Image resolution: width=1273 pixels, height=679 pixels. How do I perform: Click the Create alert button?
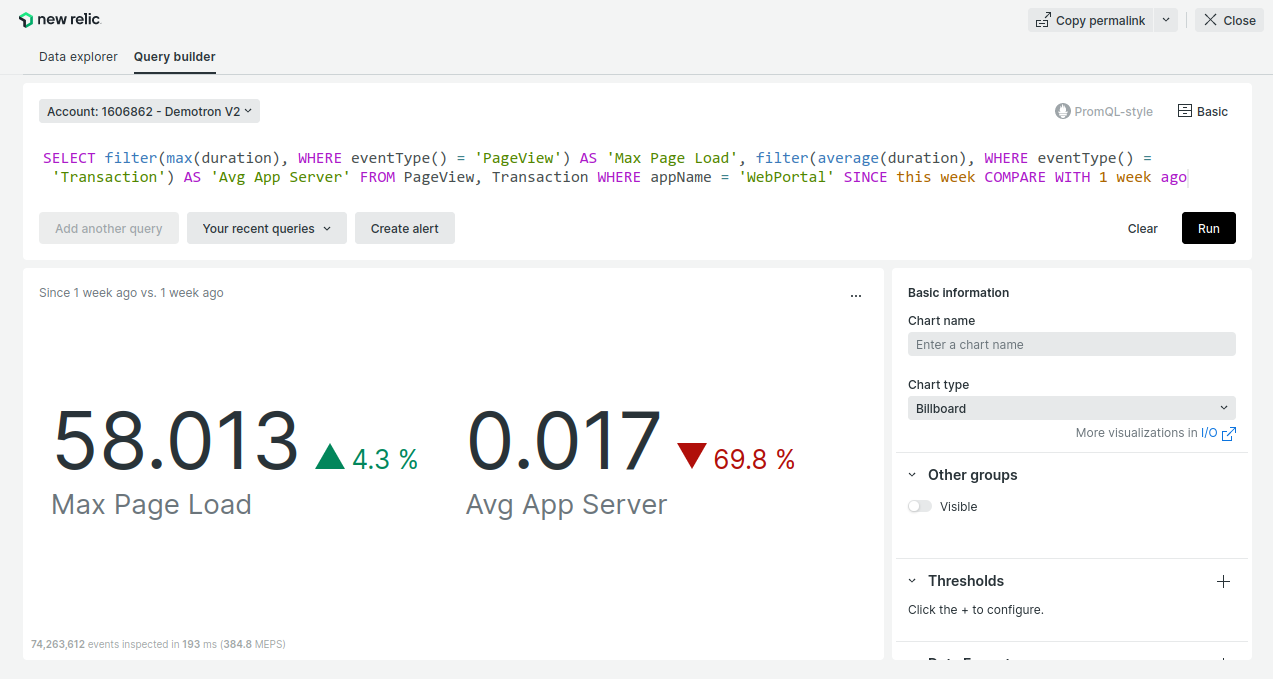404,228
